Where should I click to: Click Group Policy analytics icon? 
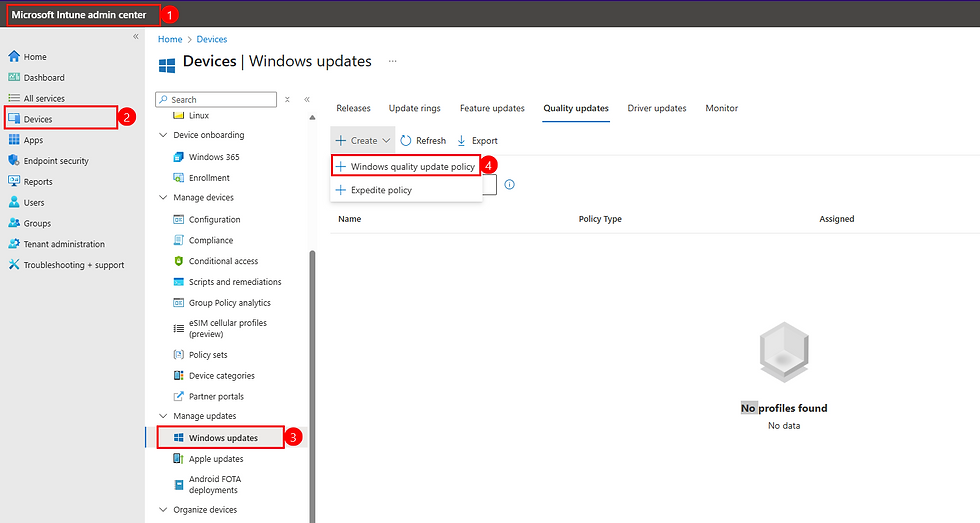(179, 302)
